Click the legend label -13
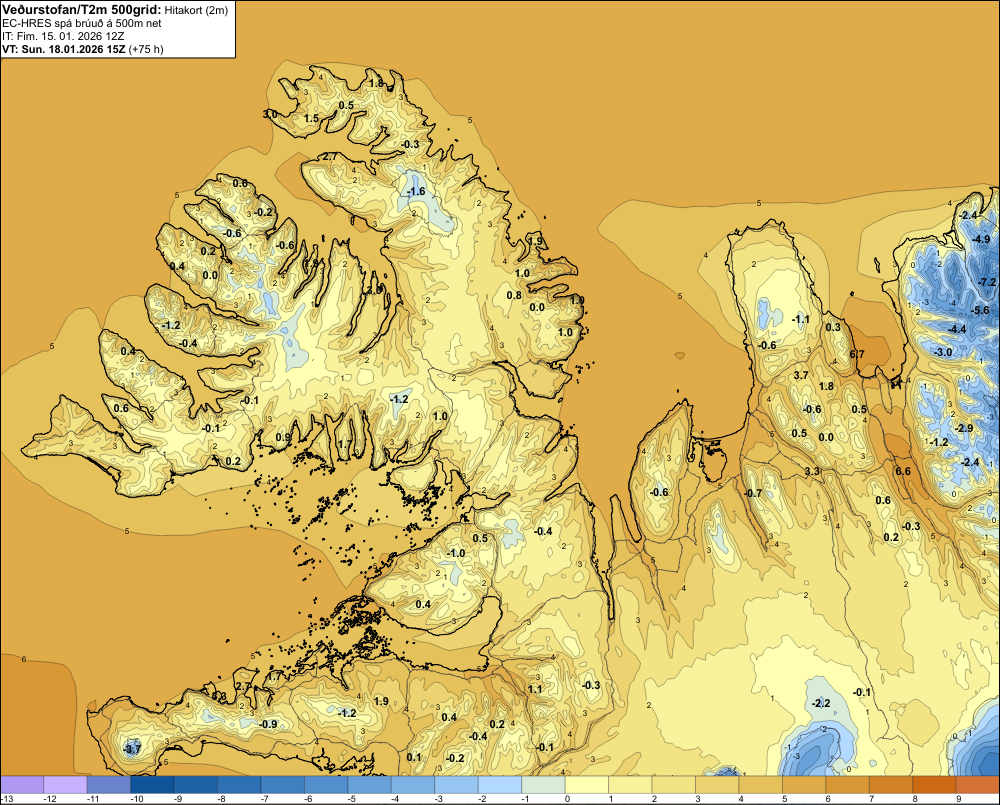Screen dimensions: 1000x805 coord(7,799)
